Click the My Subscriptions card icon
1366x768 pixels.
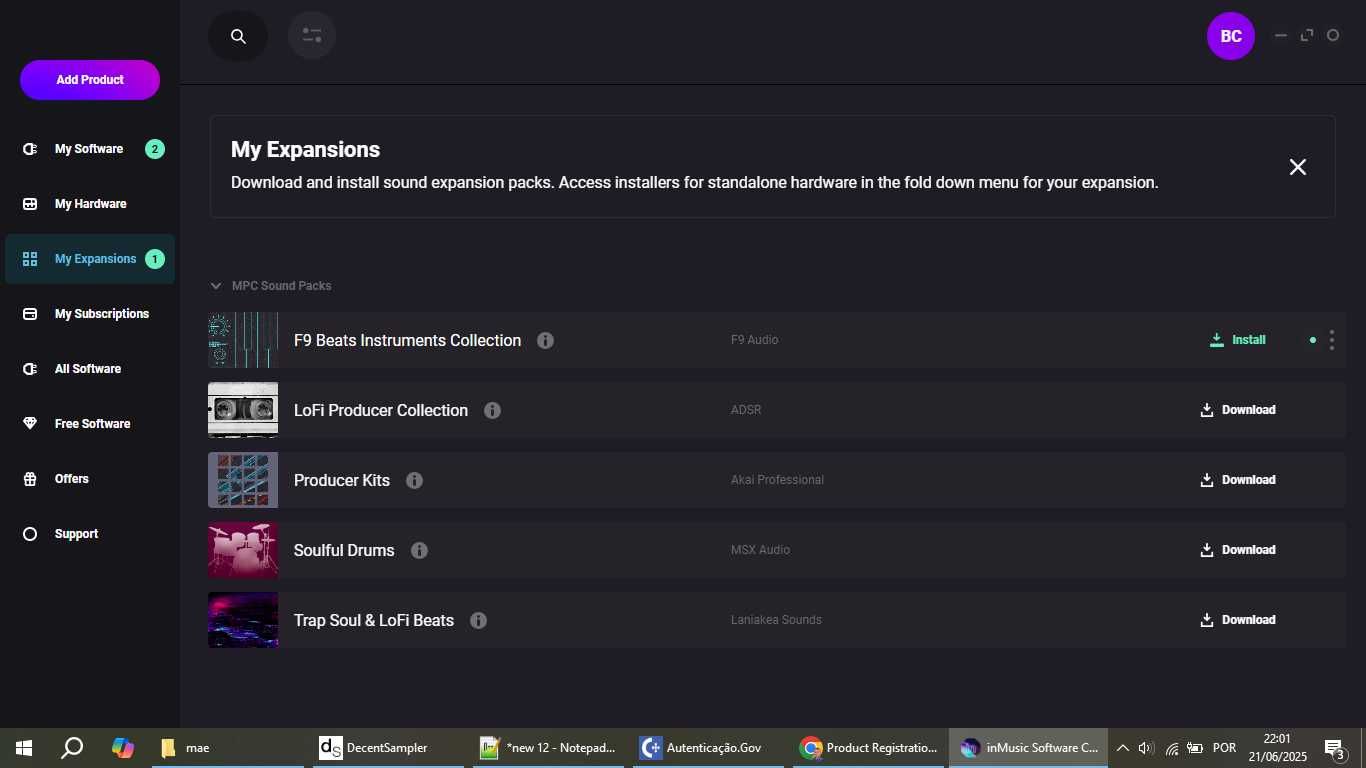[x=30, y=314]
